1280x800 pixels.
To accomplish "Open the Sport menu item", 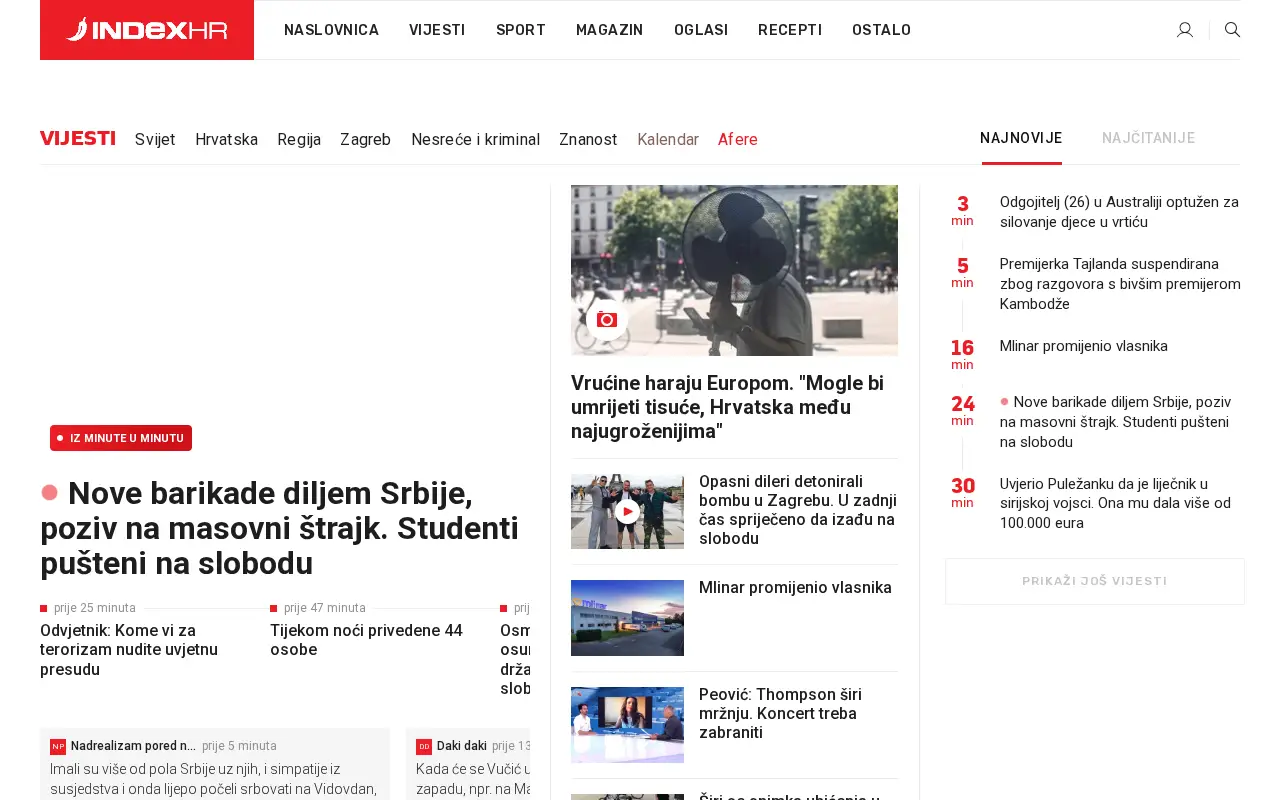I will tap(521, 30).
